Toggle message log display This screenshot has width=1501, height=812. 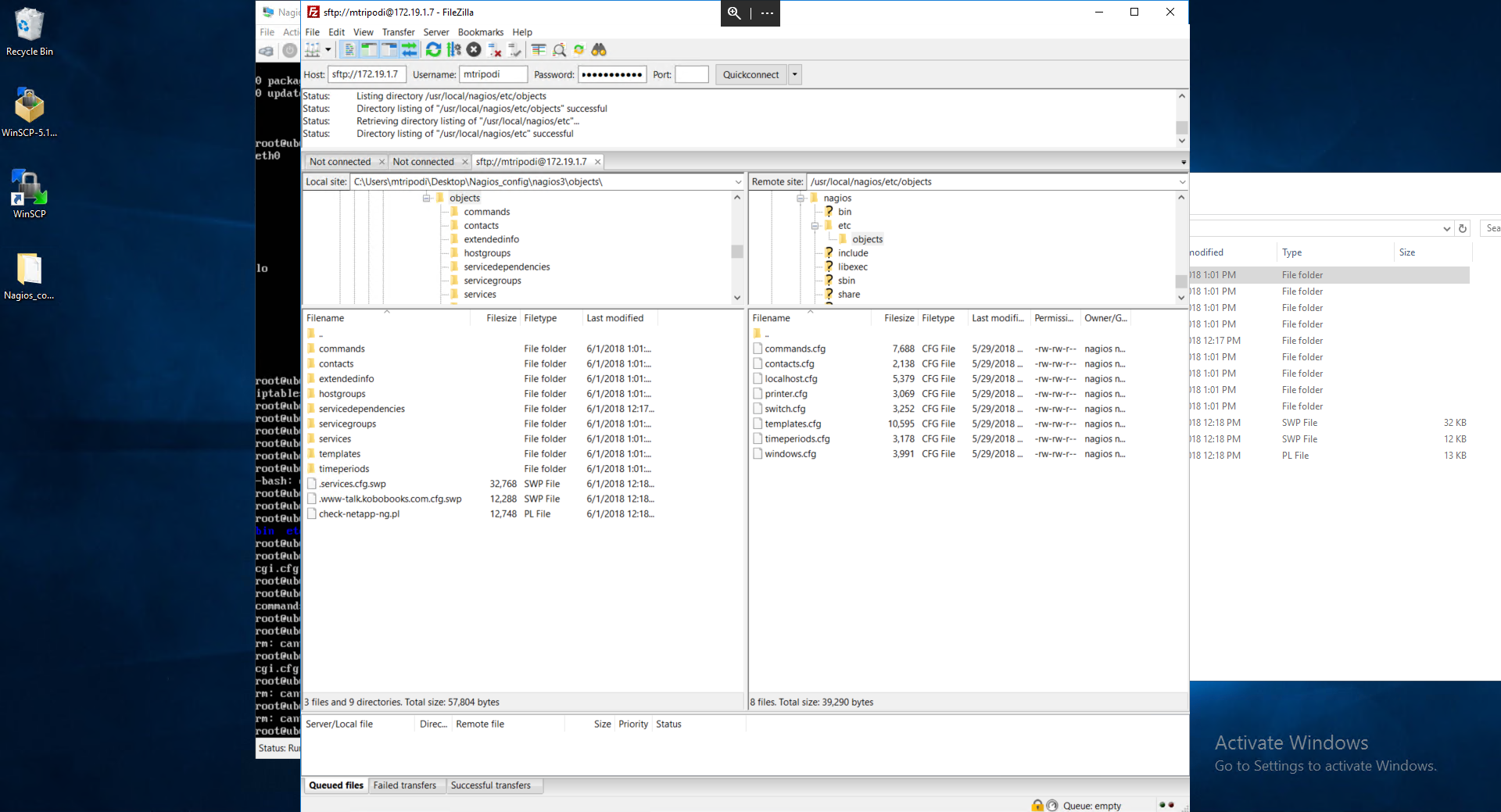(x=349, y=50)
